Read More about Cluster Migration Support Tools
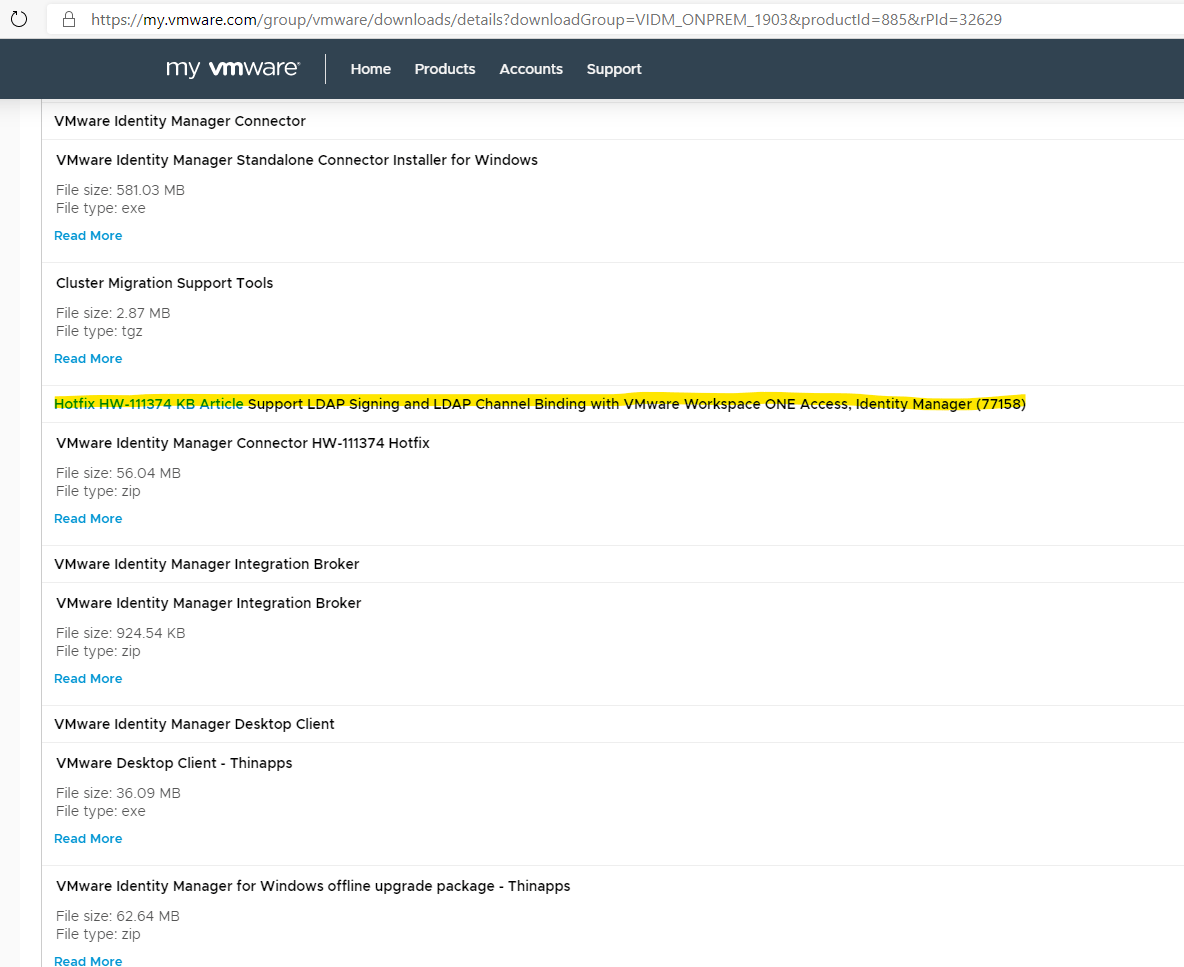The image size is (1184, 967). (x=88, y=359)
